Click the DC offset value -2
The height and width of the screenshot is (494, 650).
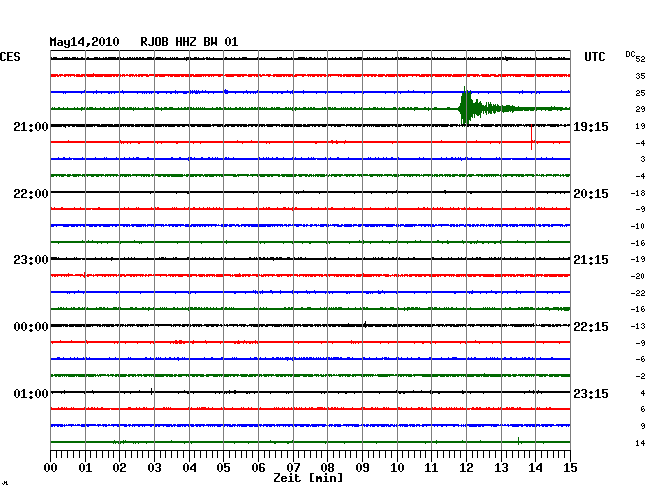pyautogui.click(x=640, y=377)
